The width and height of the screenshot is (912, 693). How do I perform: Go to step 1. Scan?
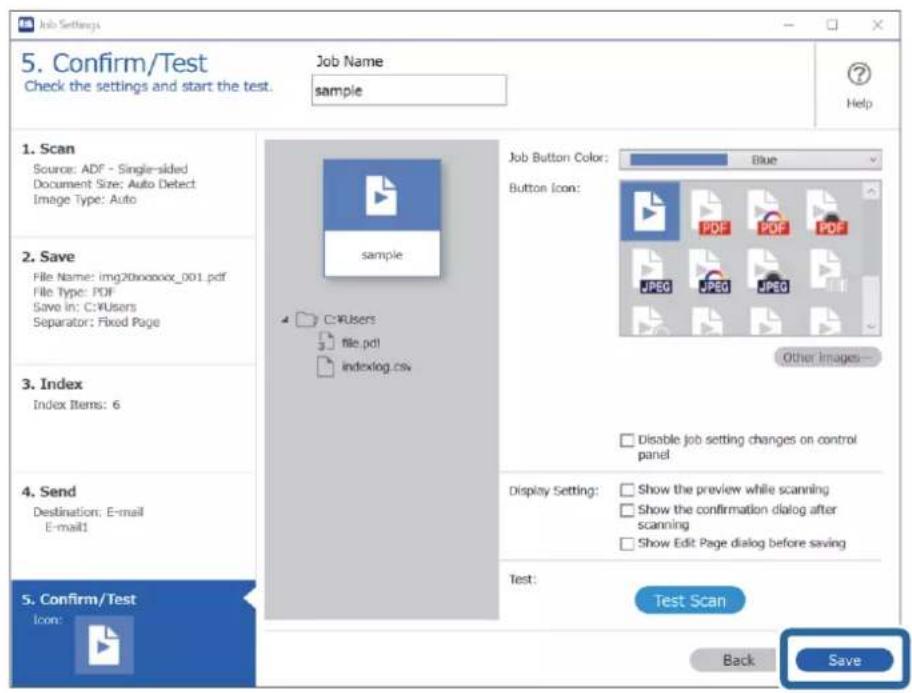tap(133, 182)
